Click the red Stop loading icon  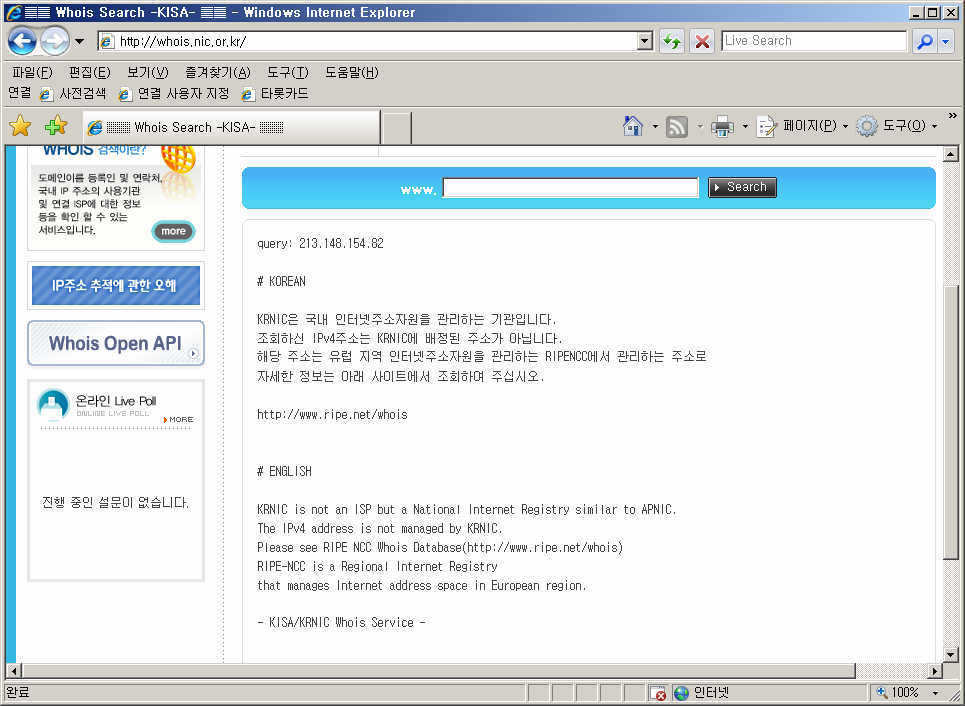702,41
